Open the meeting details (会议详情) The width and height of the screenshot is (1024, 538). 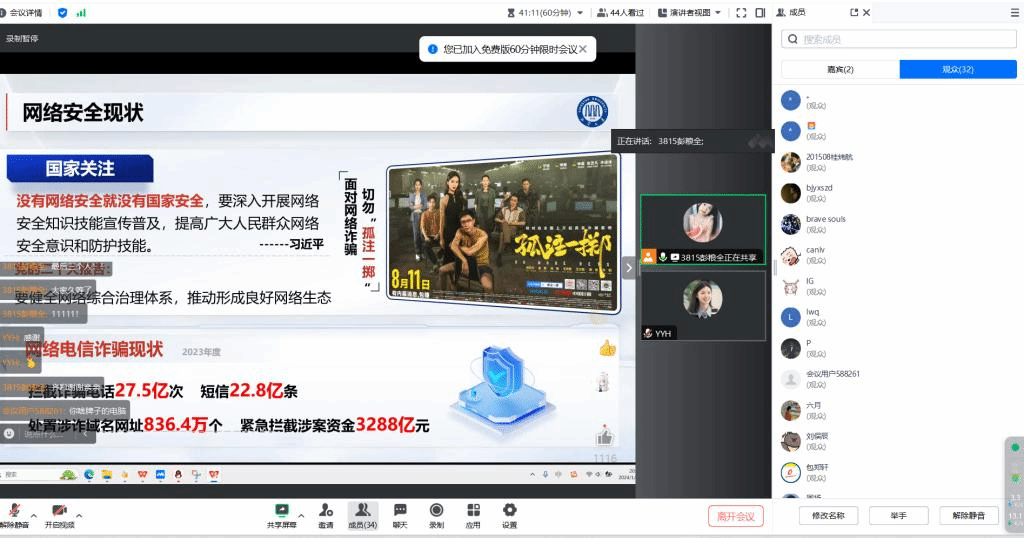[22, 12]
